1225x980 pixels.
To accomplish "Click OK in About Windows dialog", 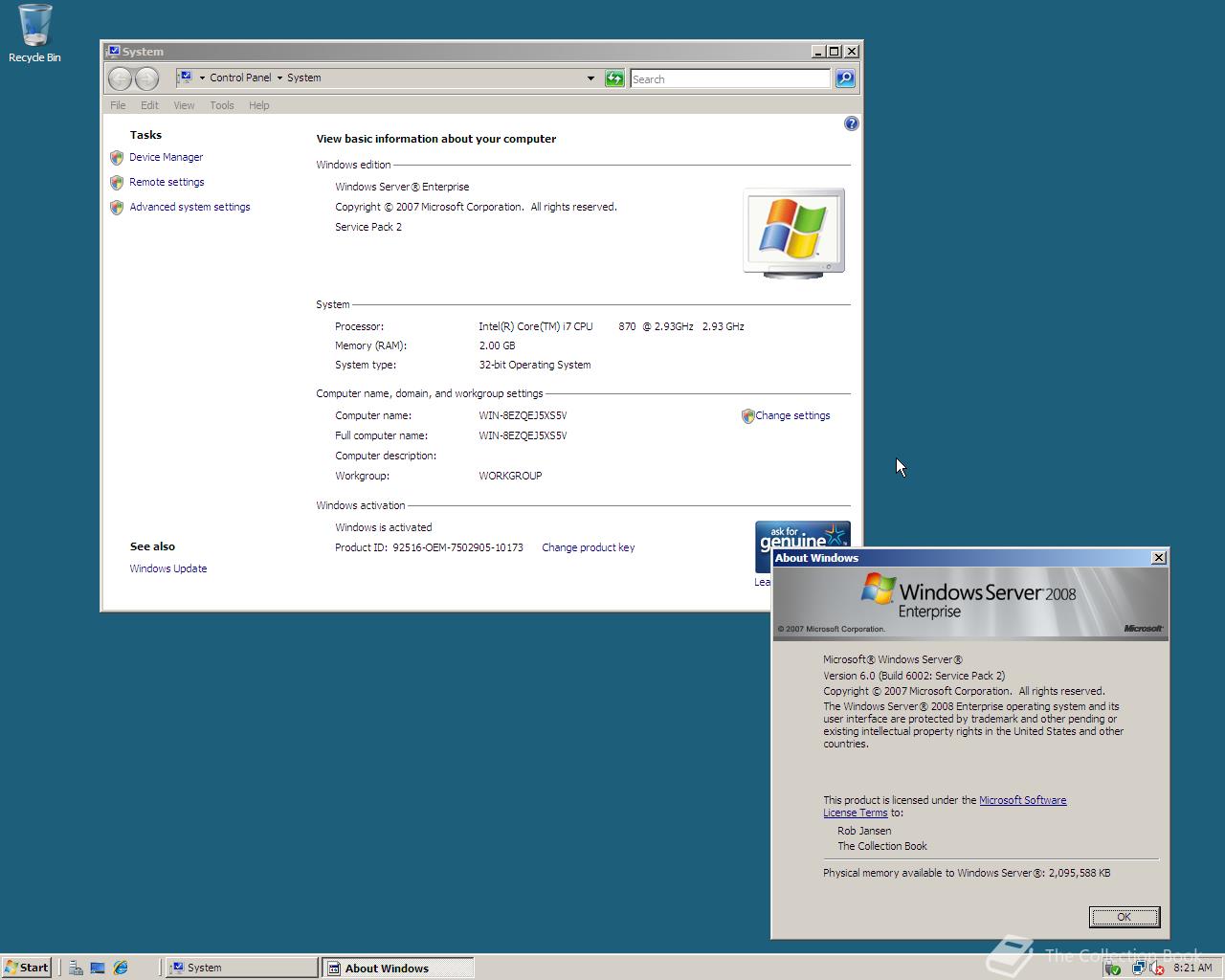I will click(x=1125, y=917).
